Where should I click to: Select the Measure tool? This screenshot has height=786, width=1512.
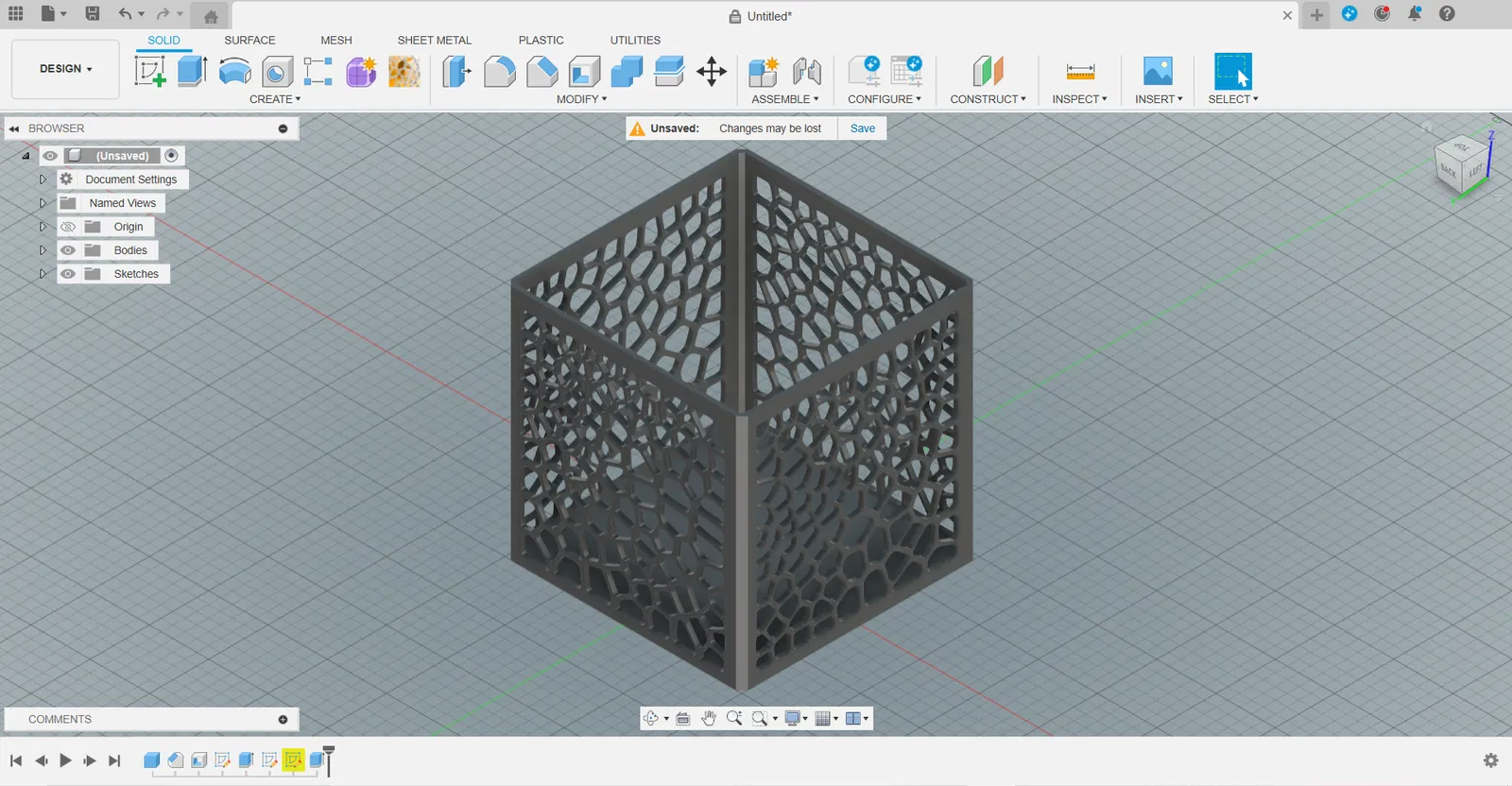(x=1080, y=72)
